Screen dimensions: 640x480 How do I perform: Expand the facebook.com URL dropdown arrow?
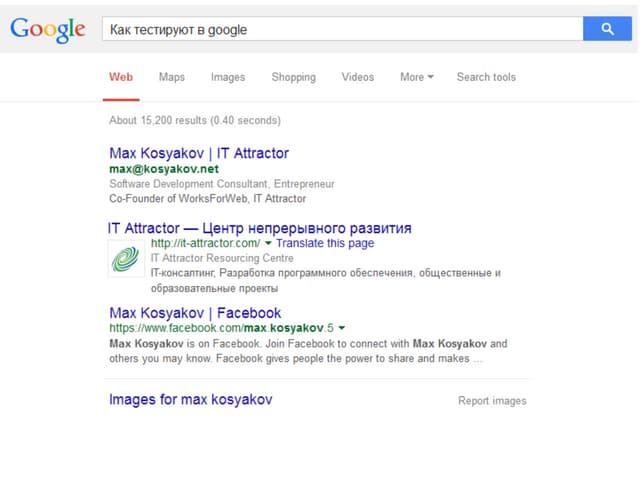pyautogui.click(x=342, y=328)
